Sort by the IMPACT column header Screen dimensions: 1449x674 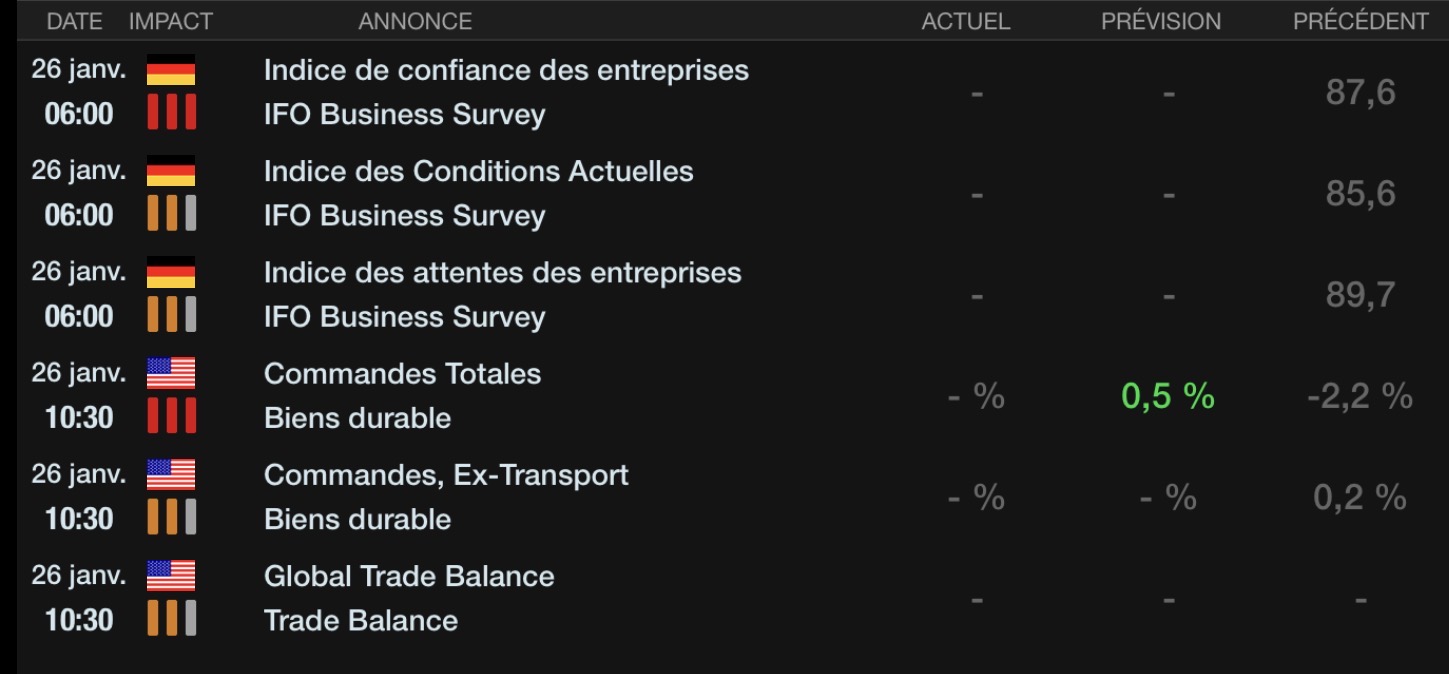171,21
